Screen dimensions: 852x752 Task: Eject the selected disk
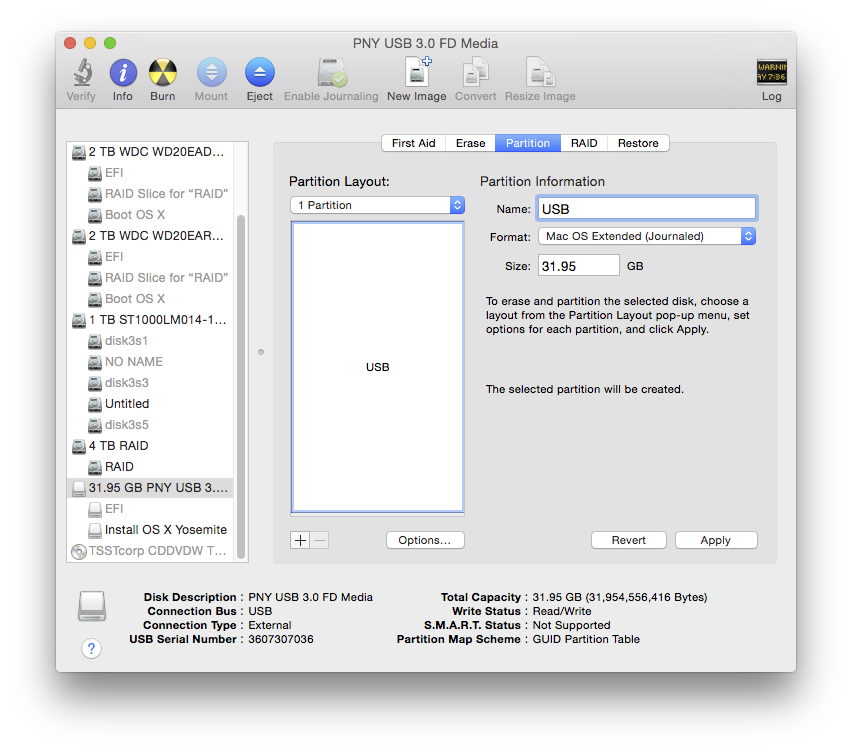tap(260, 73)
